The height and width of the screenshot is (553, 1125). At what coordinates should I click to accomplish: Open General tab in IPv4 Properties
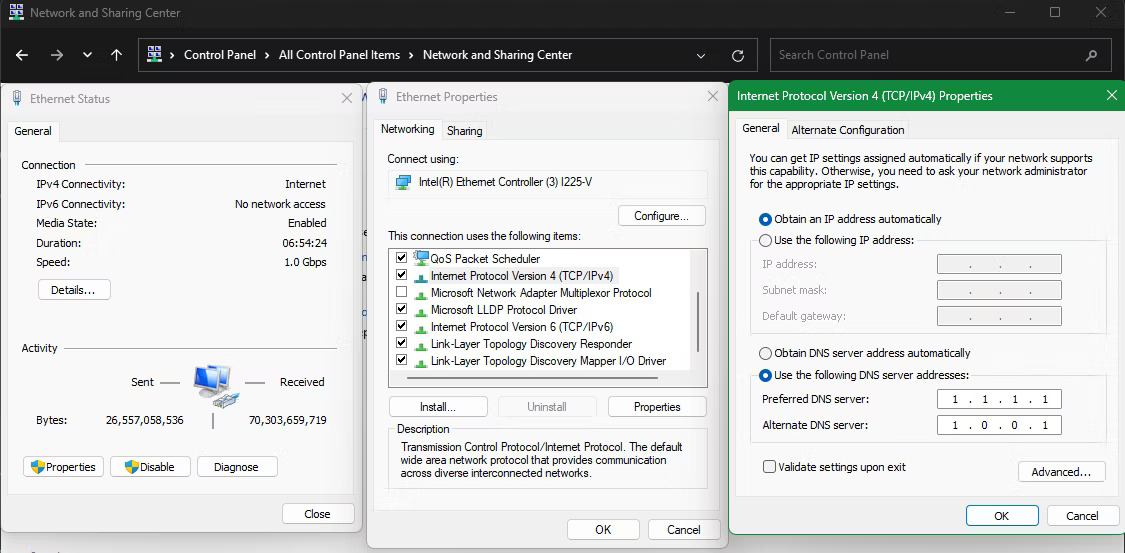click(761, 128)
